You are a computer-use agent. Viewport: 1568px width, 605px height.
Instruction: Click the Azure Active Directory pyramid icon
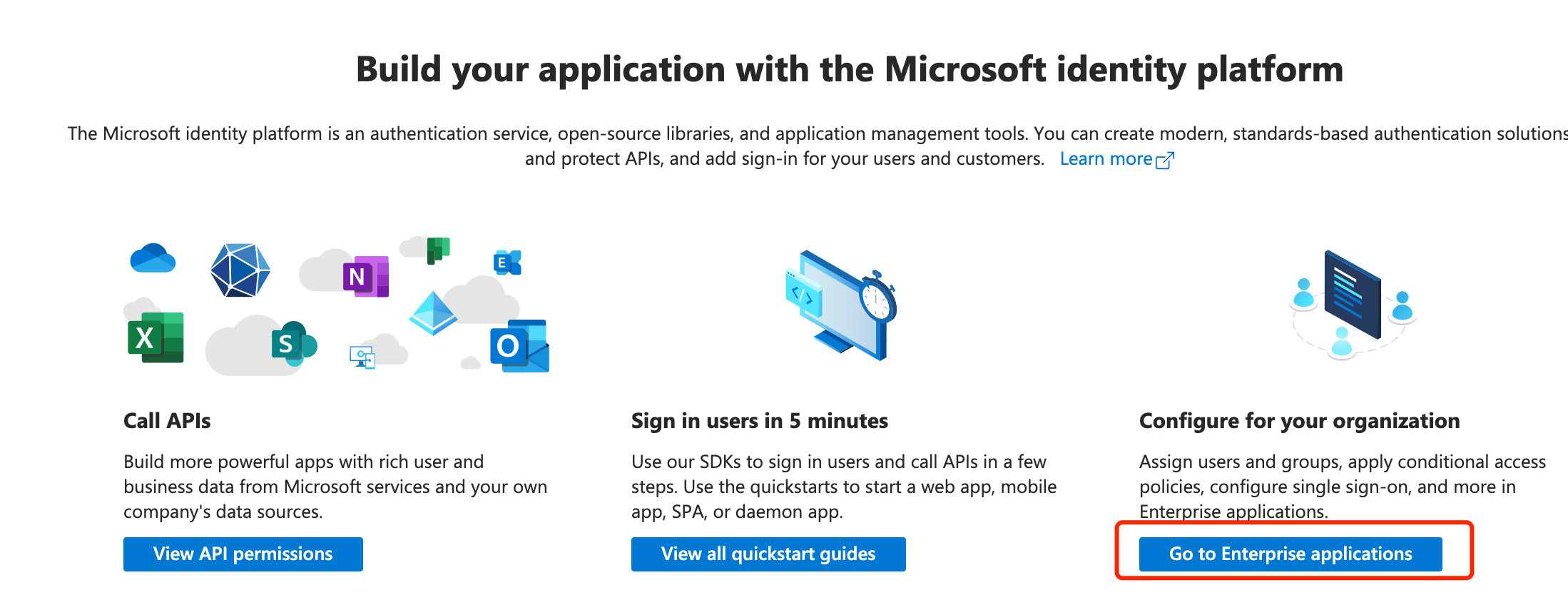tap(433, 313)
